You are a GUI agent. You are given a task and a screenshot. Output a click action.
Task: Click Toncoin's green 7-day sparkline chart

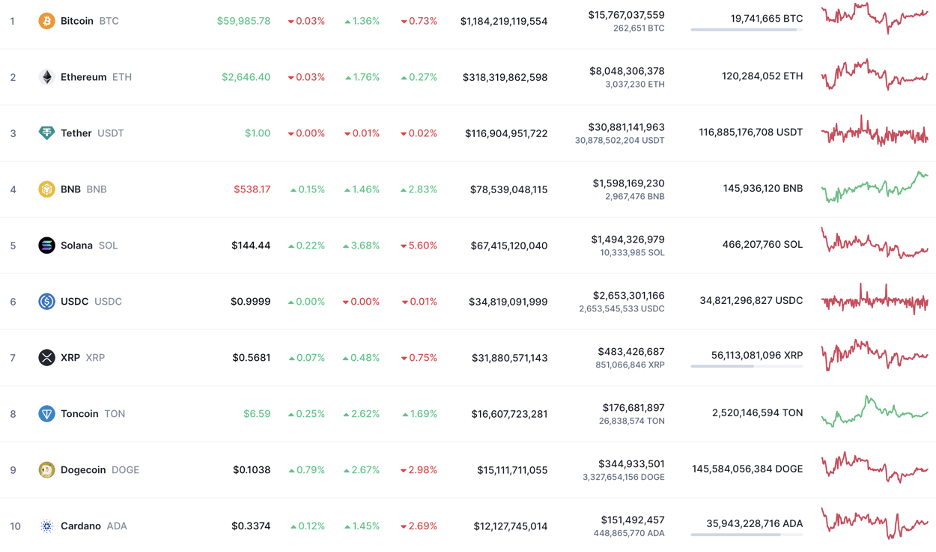point(874,411)
